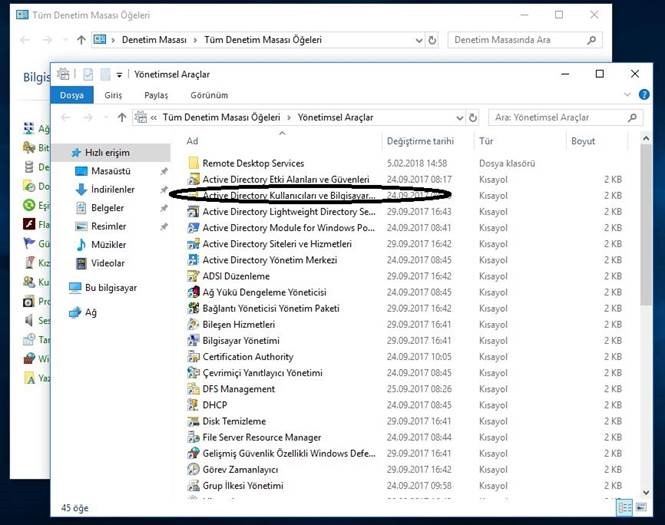Click the Videolar film icon
665x525 pixels.
[81, 263]
